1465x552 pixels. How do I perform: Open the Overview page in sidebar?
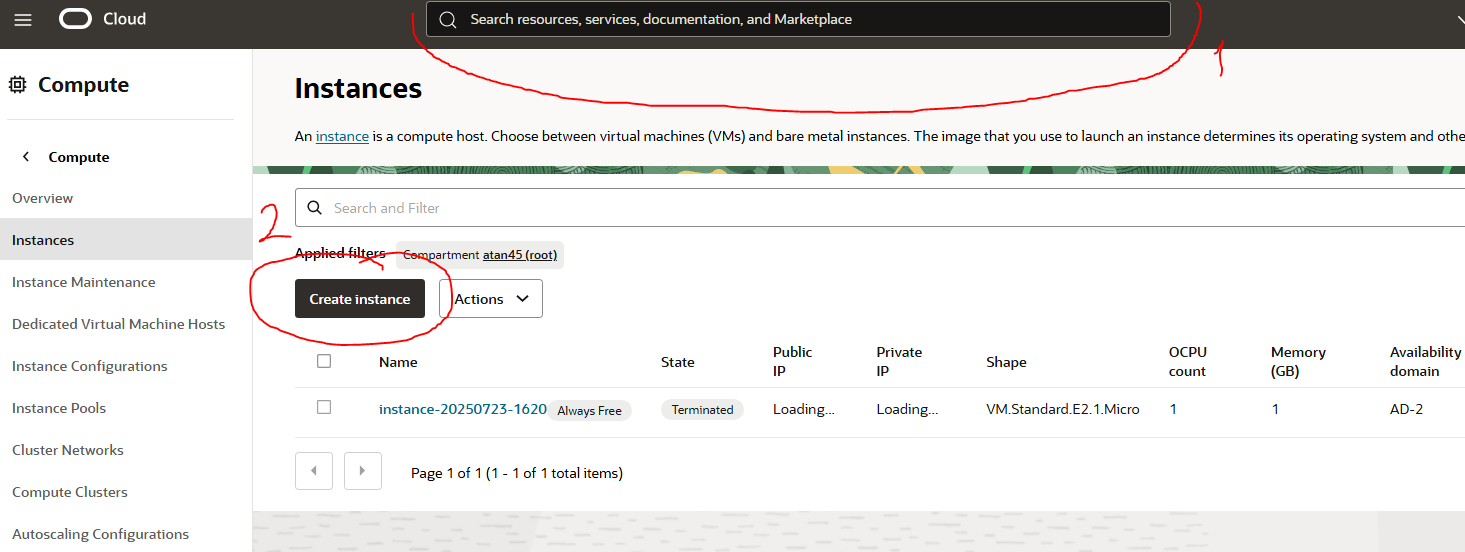tap(42, 198)
